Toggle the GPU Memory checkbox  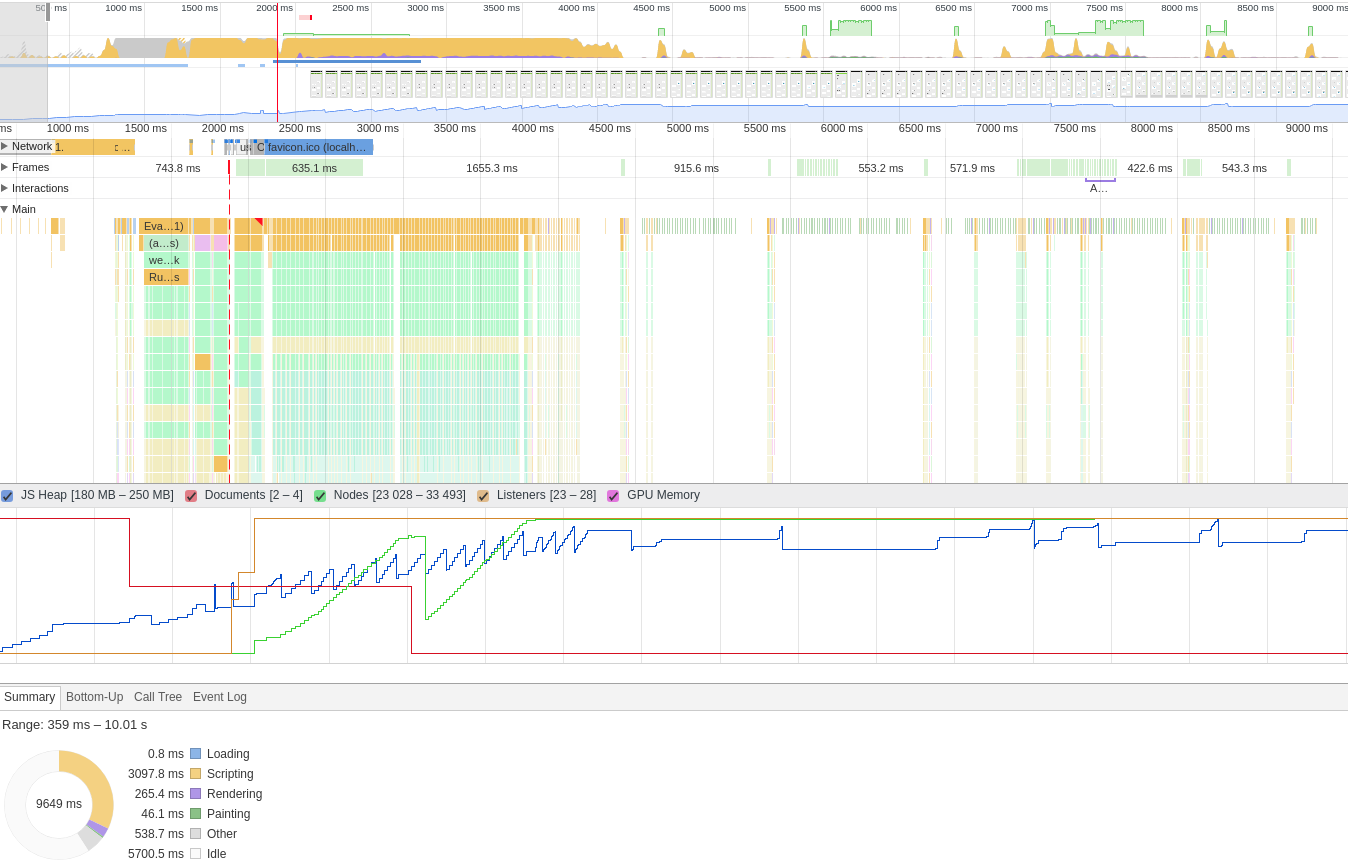(x=613, y=495)
